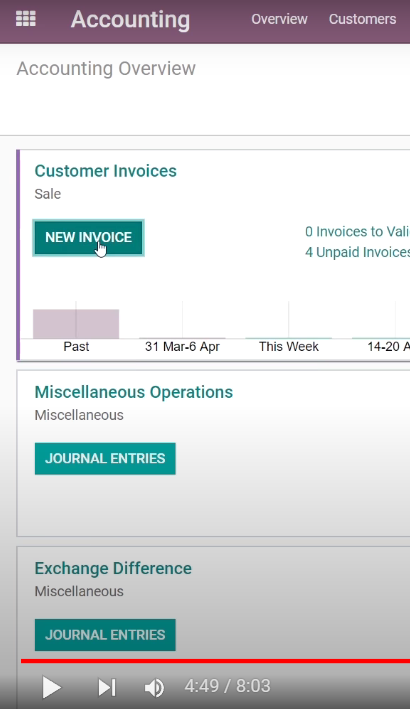410x709 pixels.
Task: Seek on the red video progress bar
Action: click(215, 661)
